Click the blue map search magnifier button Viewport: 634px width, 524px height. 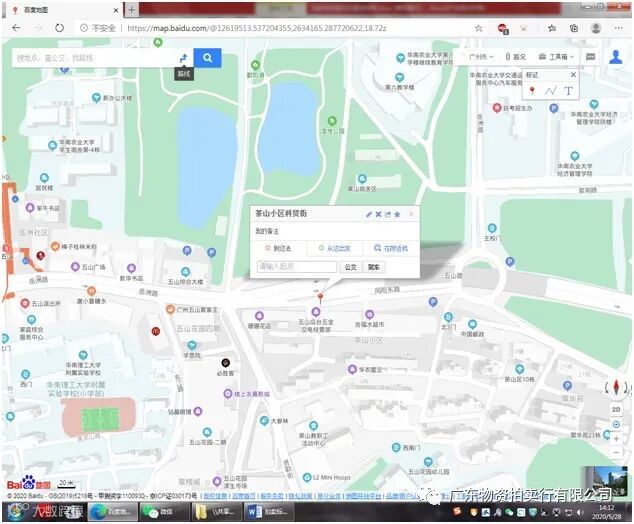click(207, 58)
